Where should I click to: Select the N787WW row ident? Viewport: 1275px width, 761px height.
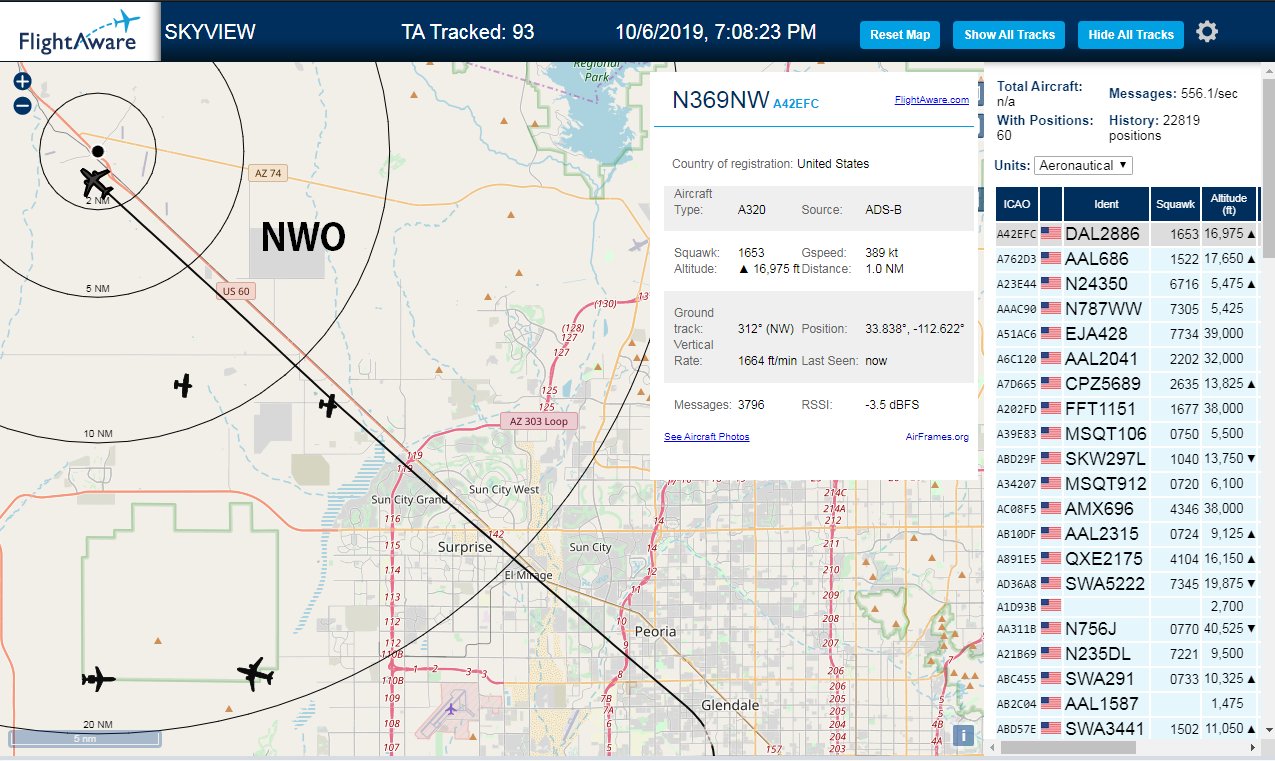coord(1103,308)
